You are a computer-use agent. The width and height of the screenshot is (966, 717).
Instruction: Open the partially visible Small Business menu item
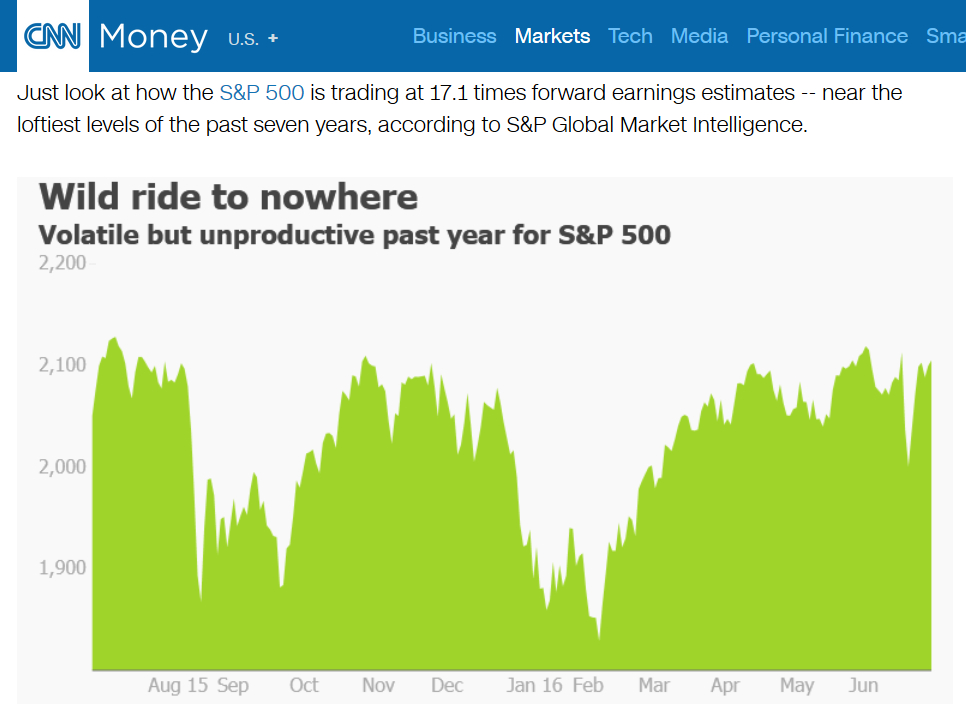point(946,36)
